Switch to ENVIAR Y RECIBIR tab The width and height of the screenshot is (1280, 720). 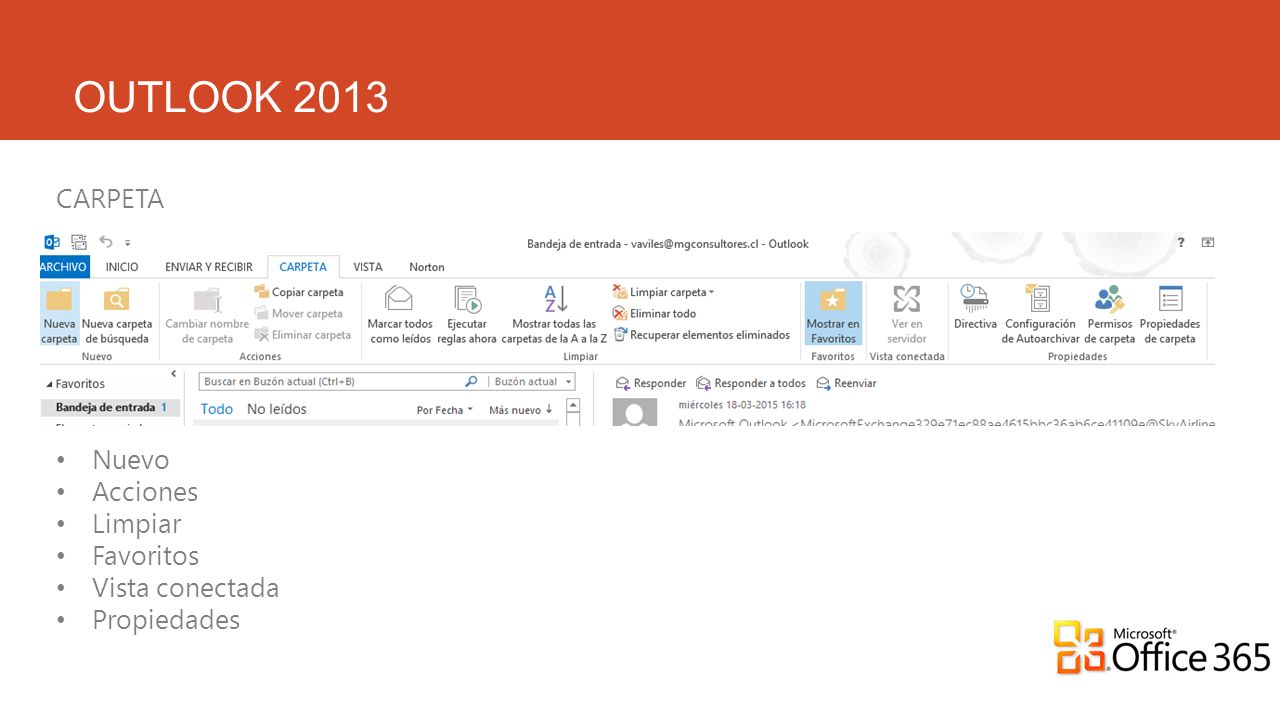[209, 267]
